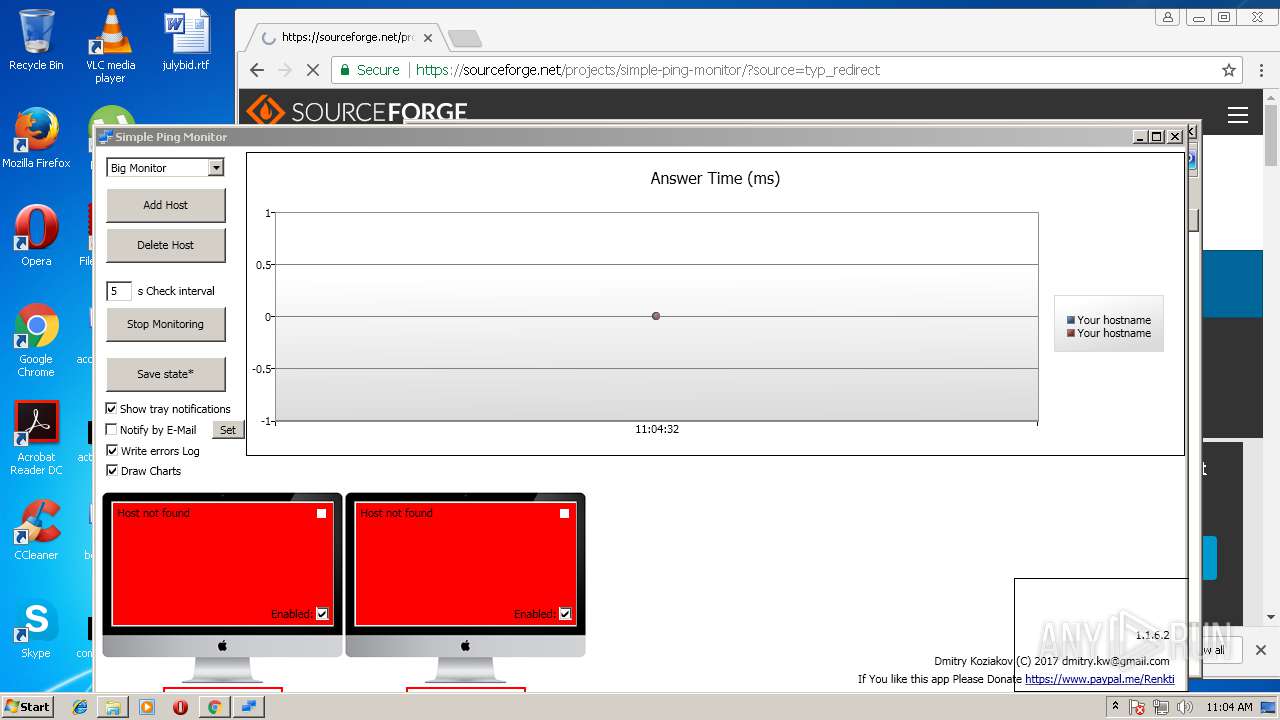
Task: Toggle Enabled checkbox on second monitor
Action: point(565,614)
